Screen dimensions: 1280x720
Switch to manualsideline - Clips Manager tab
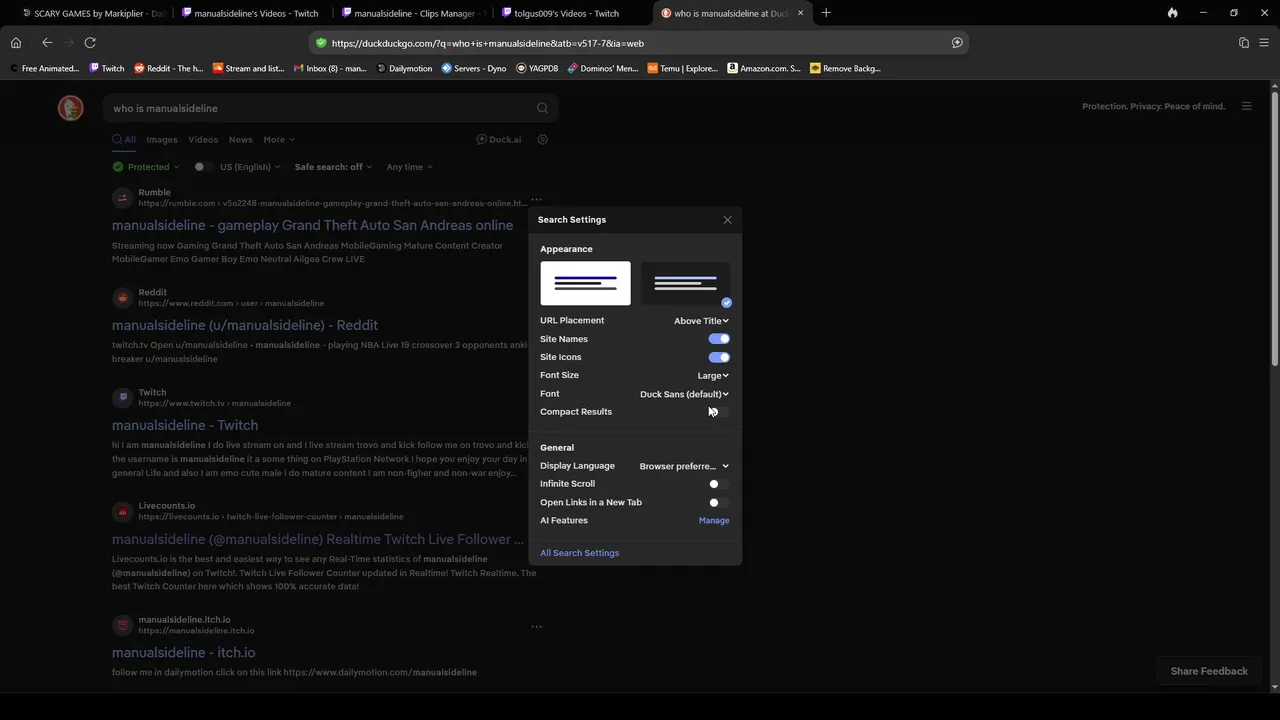413,13
